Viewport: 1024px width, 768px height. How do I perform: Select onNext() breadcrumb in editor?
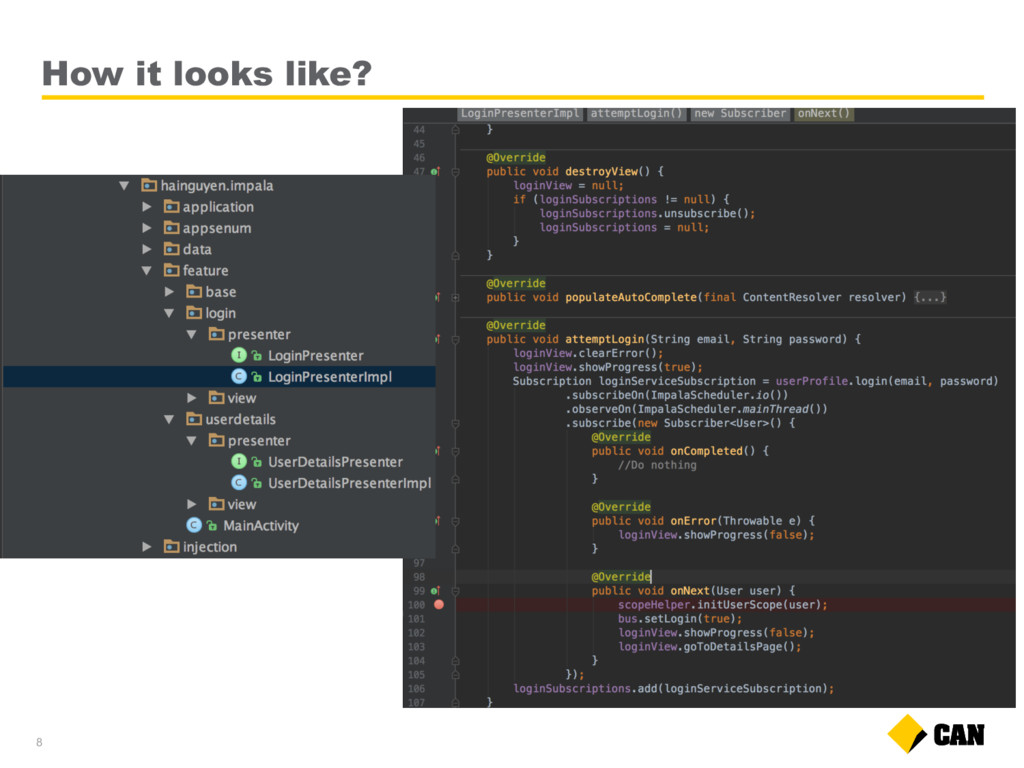click(x=824, y=114)
